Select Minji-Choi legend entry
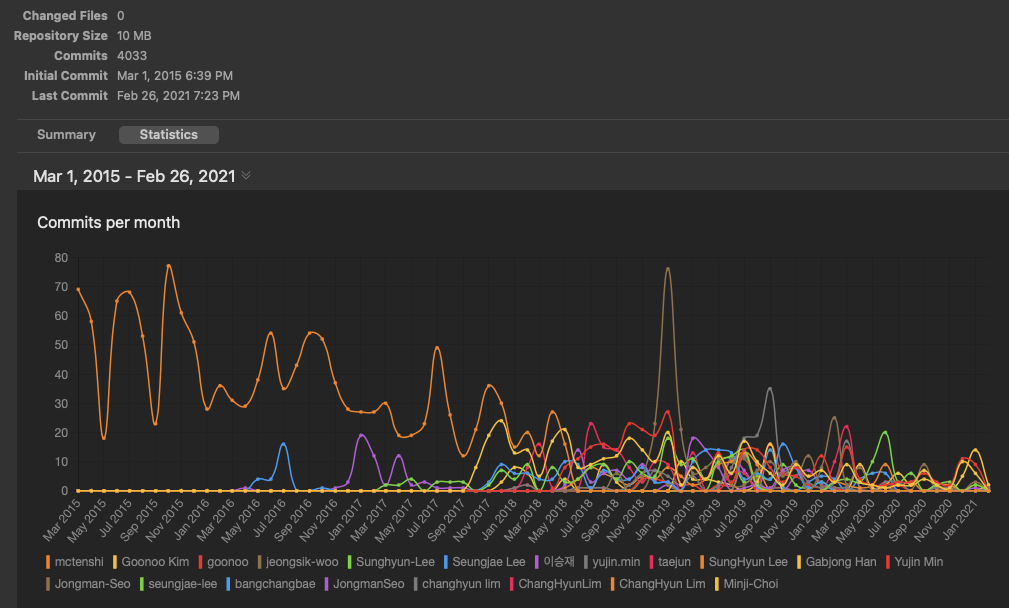Screen dimensions: 1009x608 click(746, 584)
